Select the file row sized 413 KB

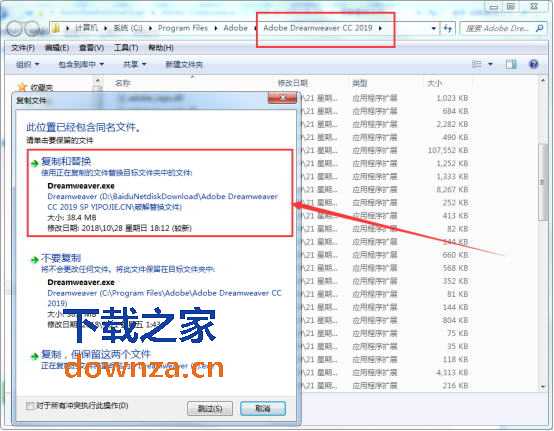(x=384, y=216)
